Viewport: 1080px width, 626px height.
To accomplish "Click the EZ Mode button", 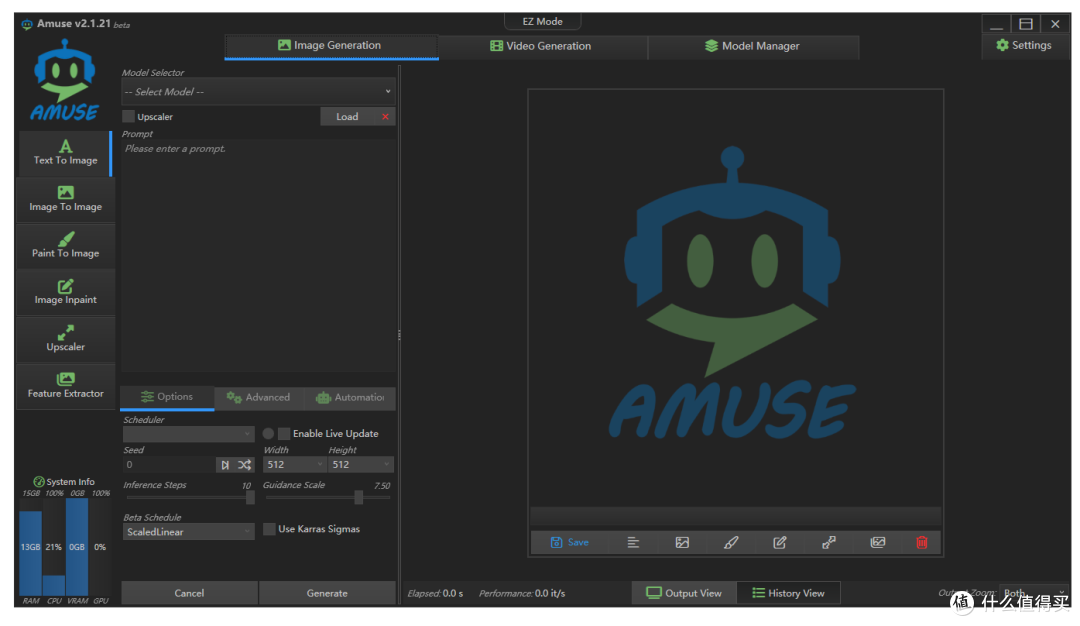I will click(x=542, y=21).
